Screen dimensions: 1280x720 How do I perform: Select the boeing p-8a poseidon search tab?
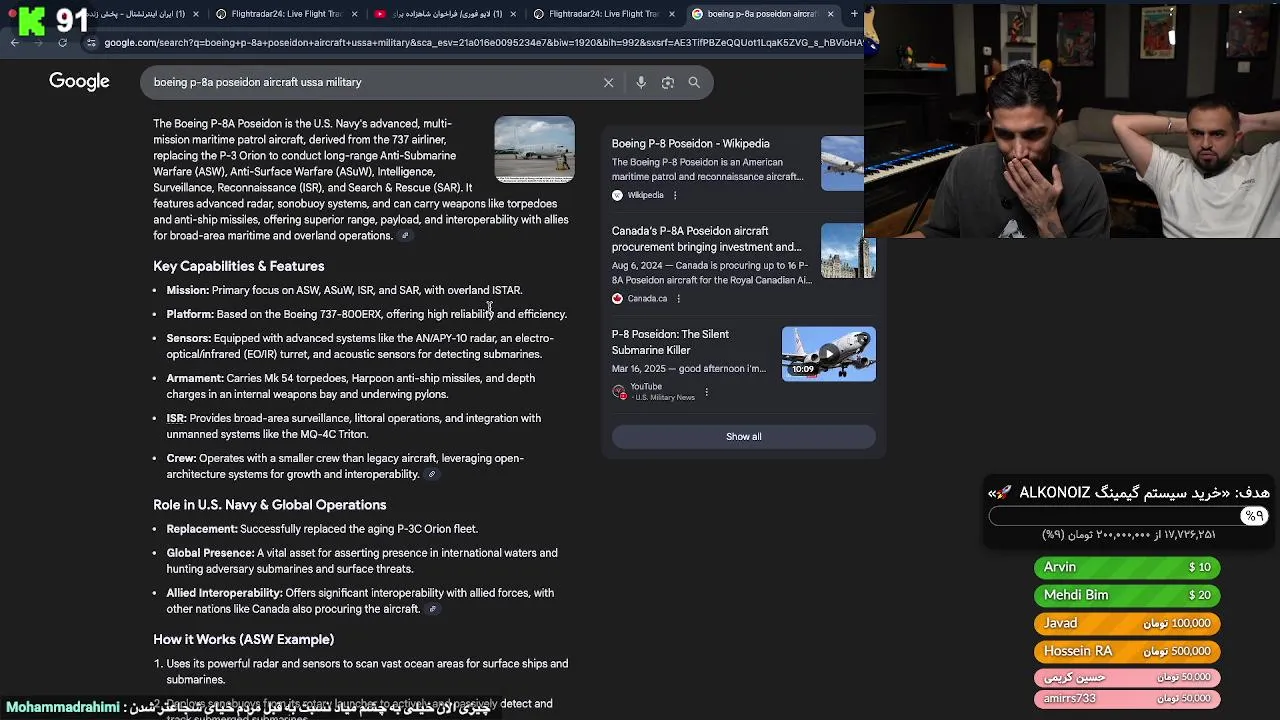pos(762,14)
